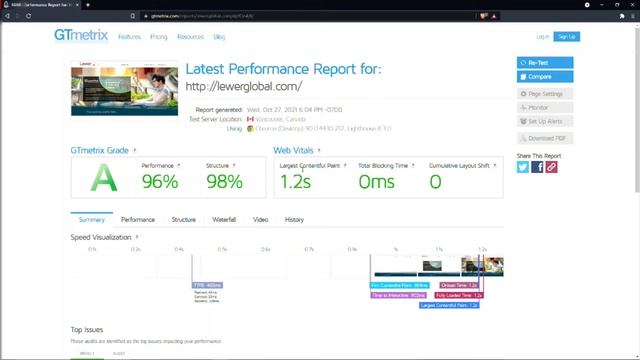
Task: Switch to Structure tab
Action: click(184, 220)
